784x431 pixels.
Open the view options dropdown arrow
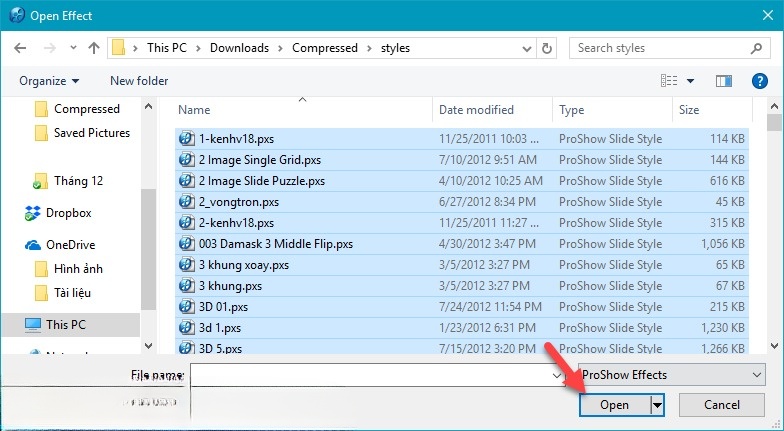690,81
